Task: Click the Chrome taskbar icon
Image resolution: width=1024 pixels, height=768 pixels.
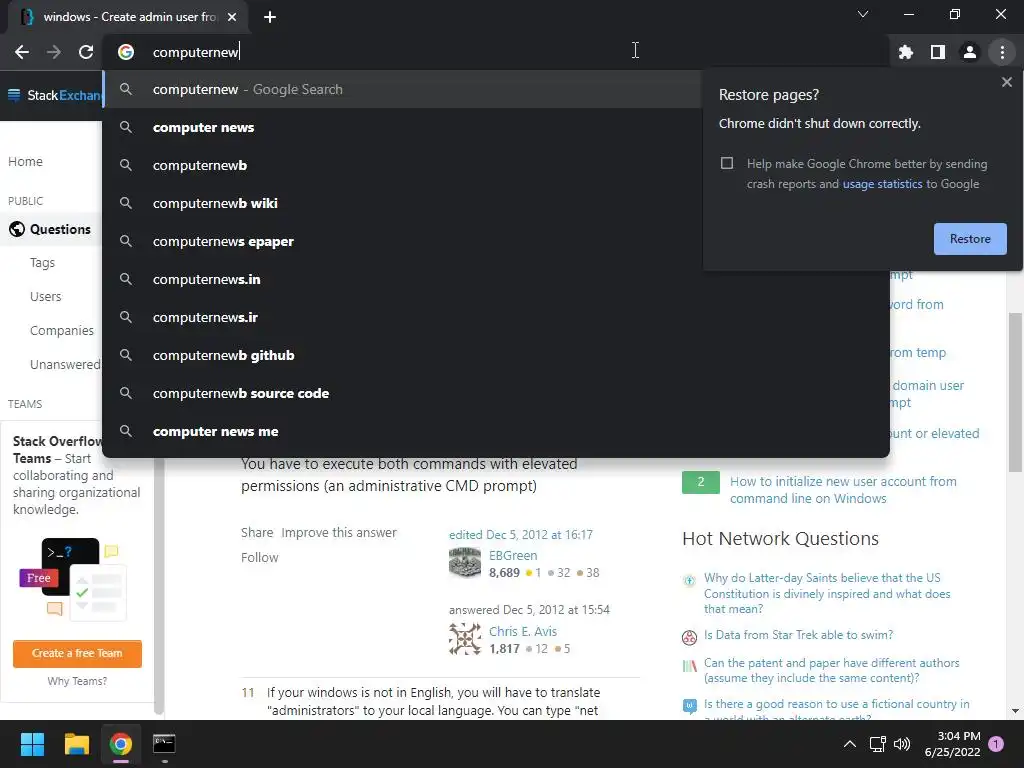Action: 121,744
